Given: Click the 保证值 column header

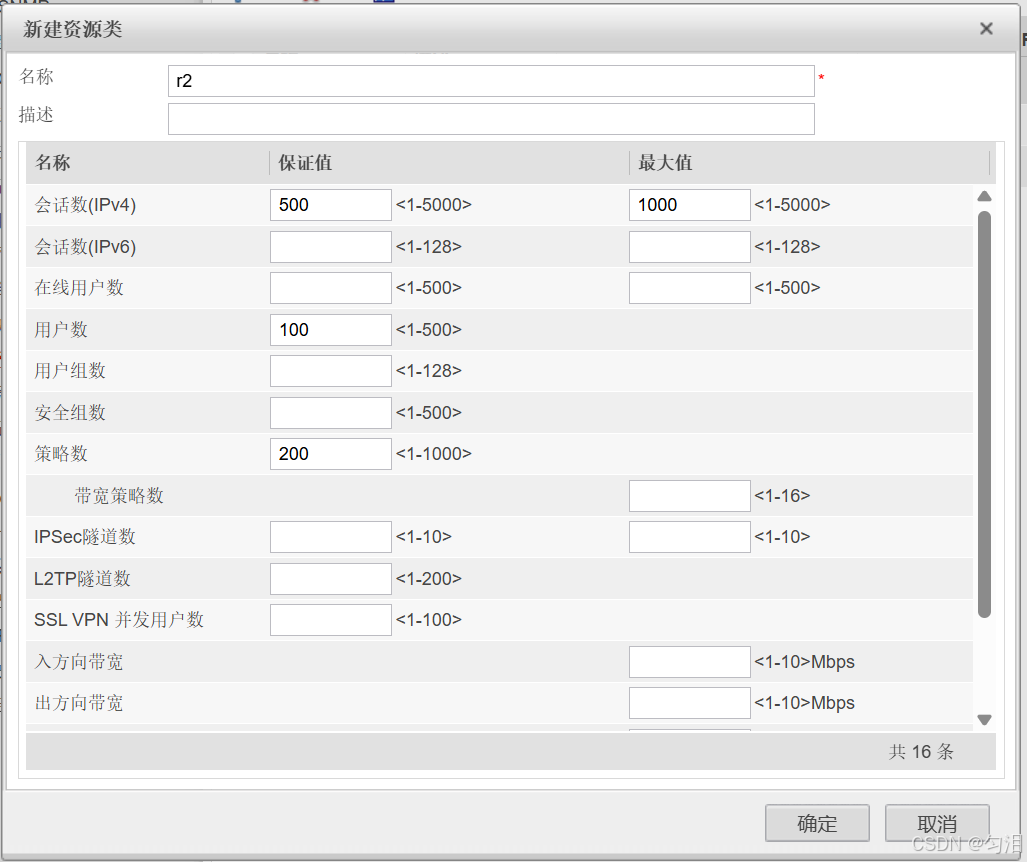Looking at the screenshot, I should point(449,162).
